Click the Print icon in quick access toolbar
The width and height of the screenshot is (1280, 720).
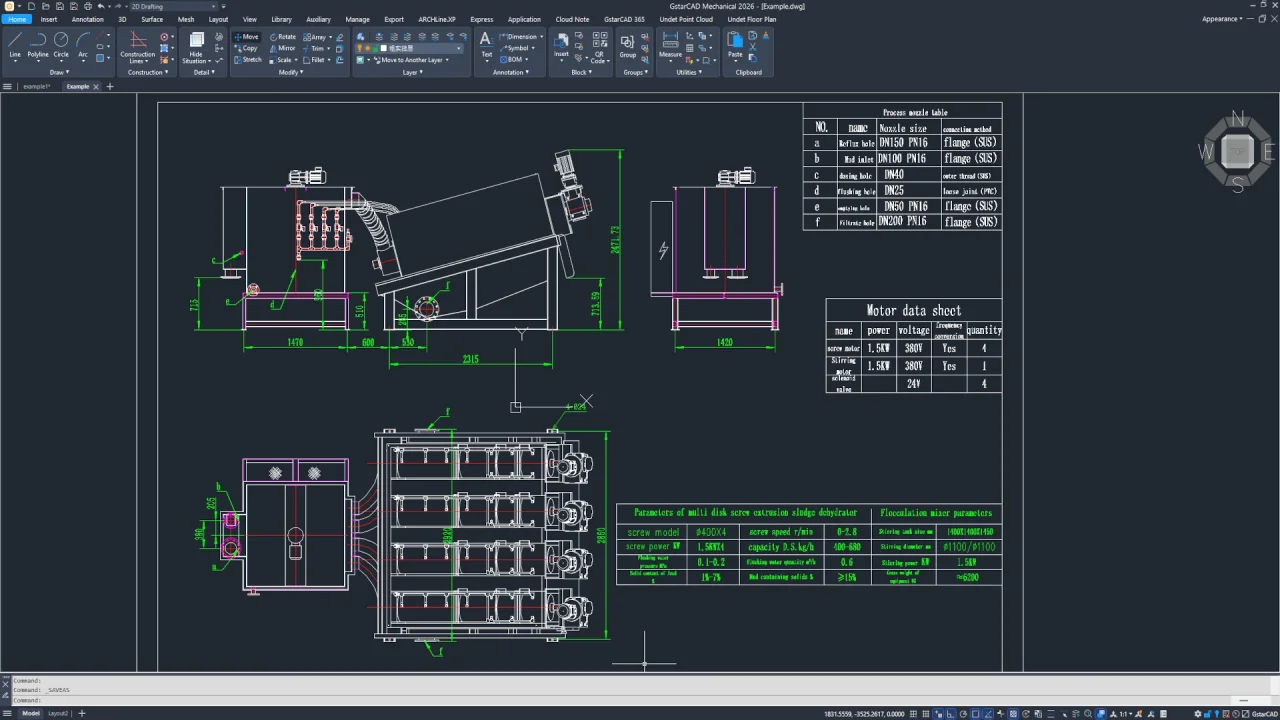click(88, 6)
